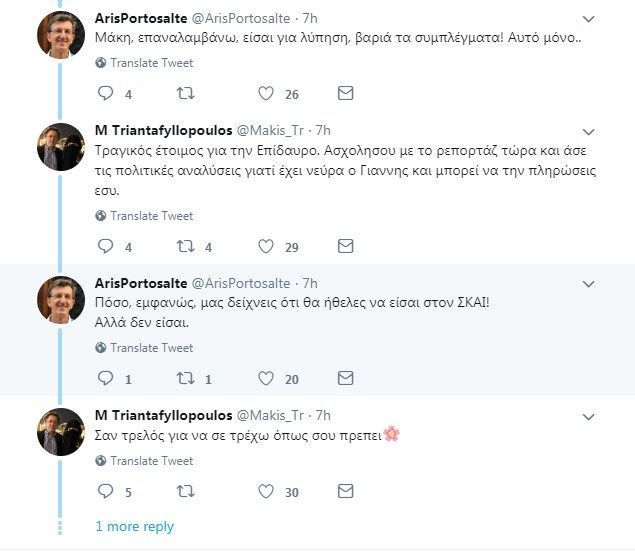The width and height of the screenshot is (635, 555).
Task: Open the first tweet's more options chevron
Action: click(589, 19)
